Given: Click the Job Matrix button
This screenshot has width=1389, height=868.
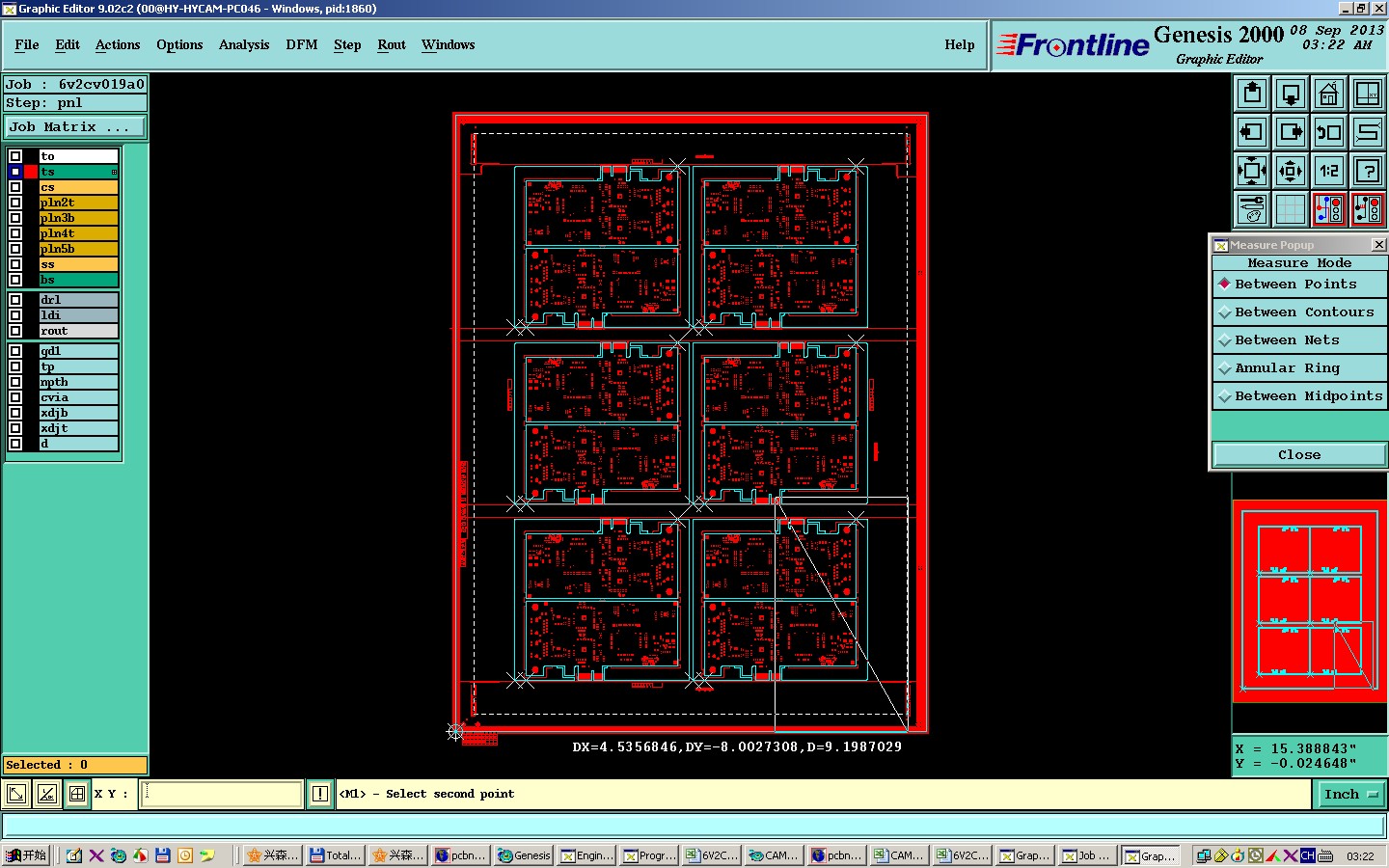Looking at the screenshot, I should [75, 126].
